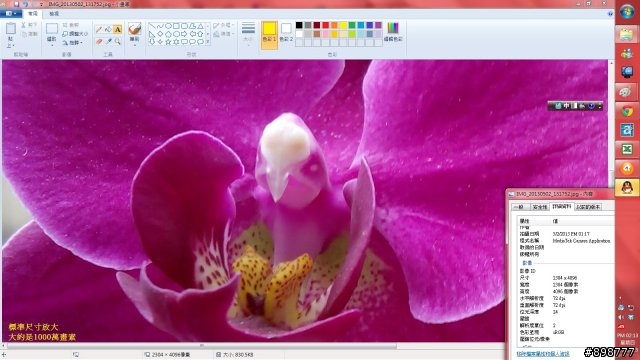Screen dimensions: 640x360
Task: Expand the shapes gallery more arrow
Action: (208, 42)
